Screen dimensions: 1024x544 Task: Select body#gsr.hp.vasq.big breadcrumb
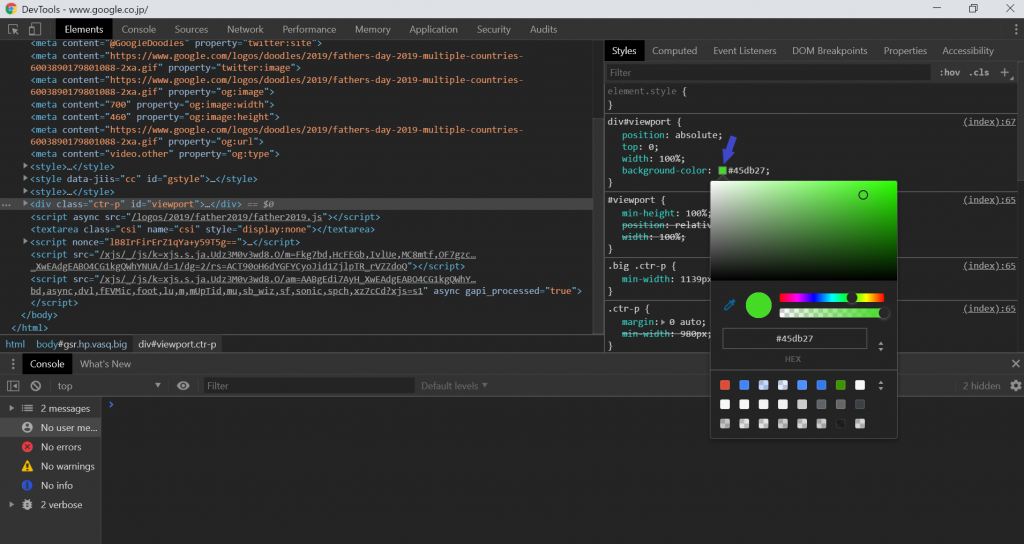pyautogui.click(x=82, y=344)
